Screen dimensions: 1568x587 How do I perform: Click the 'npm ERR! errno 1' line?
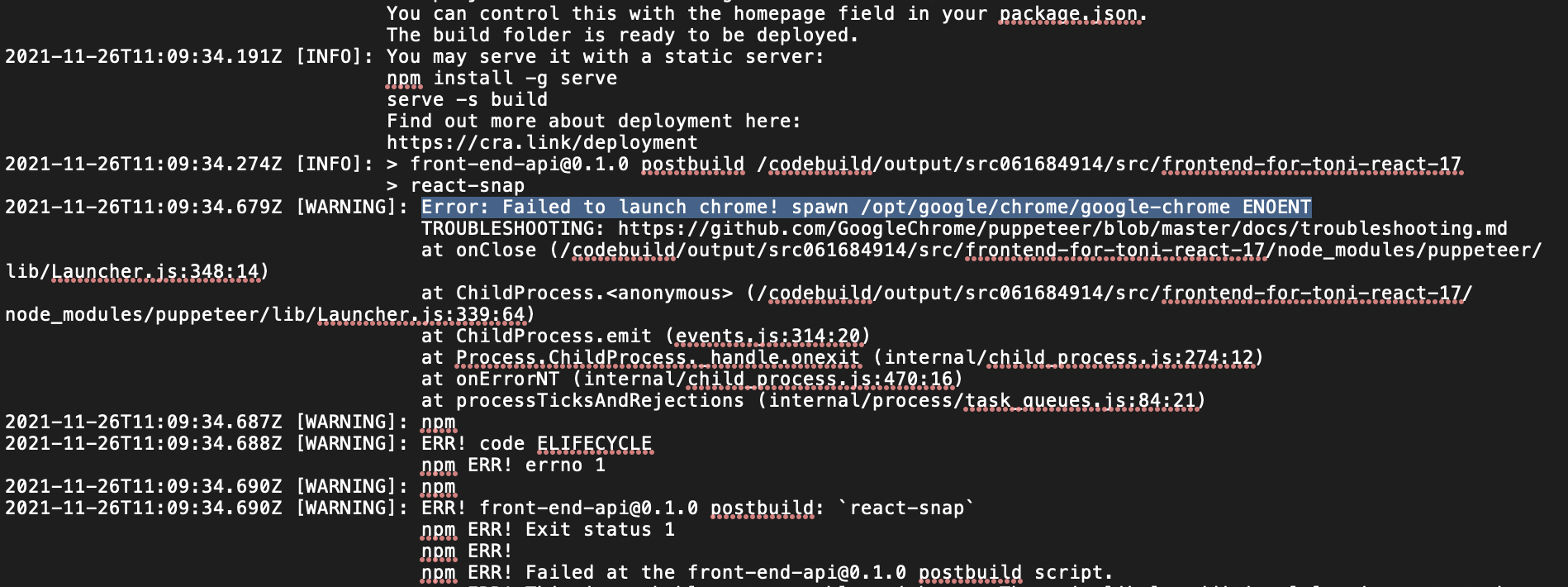pos(513,465)
